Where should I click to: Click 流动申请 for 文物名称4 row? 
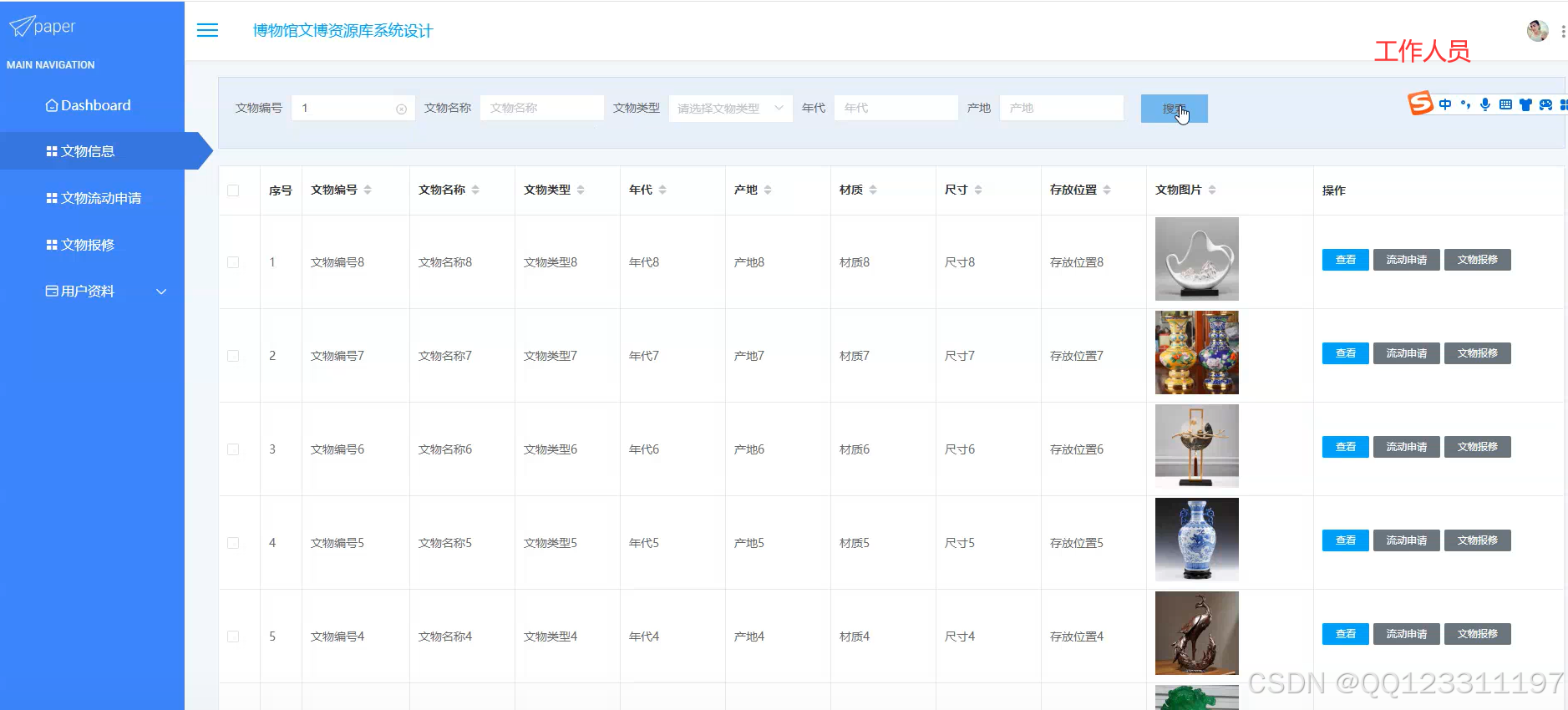tap(1407, 634)
